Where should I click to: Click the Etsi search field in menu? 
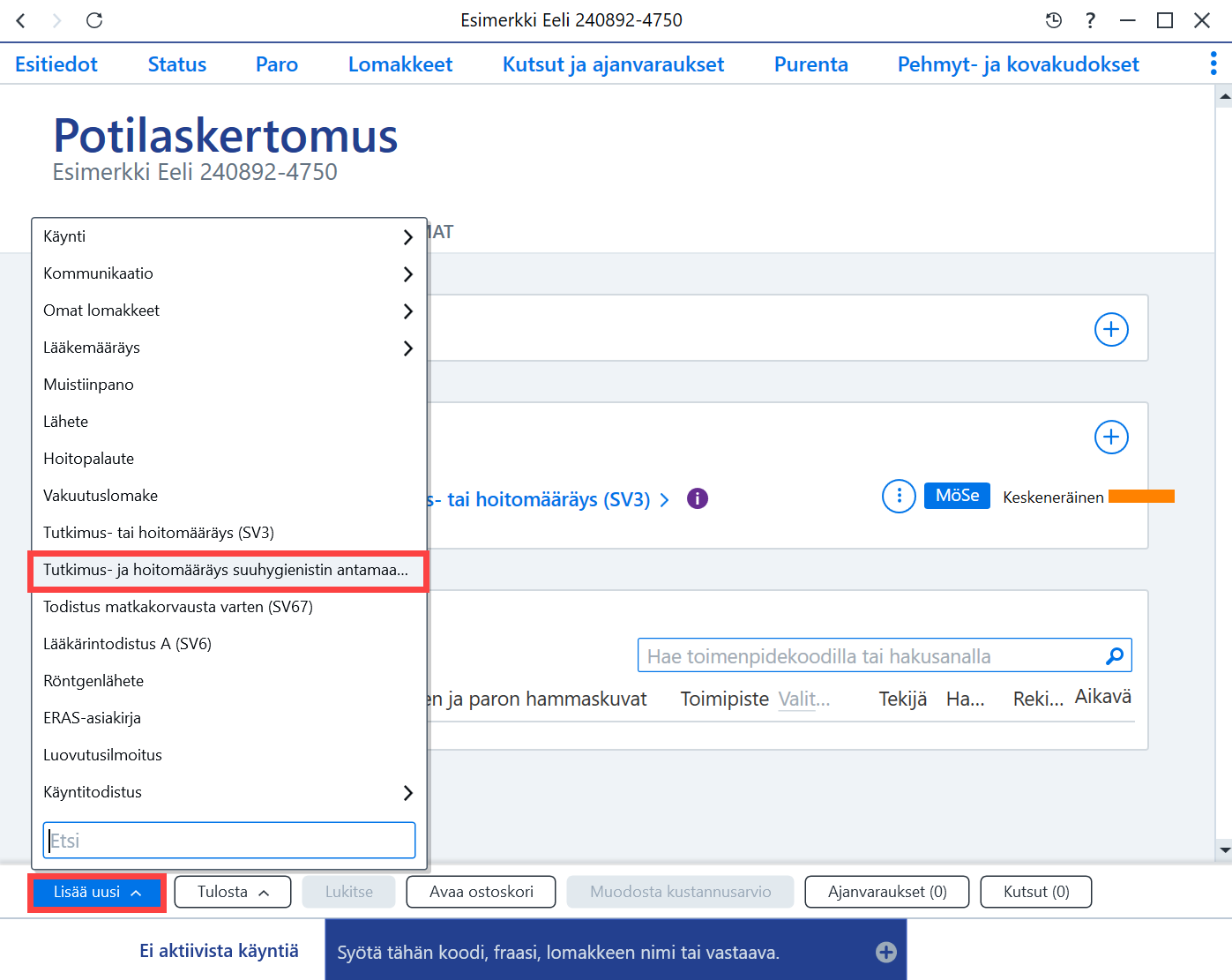tap(229, 841)
